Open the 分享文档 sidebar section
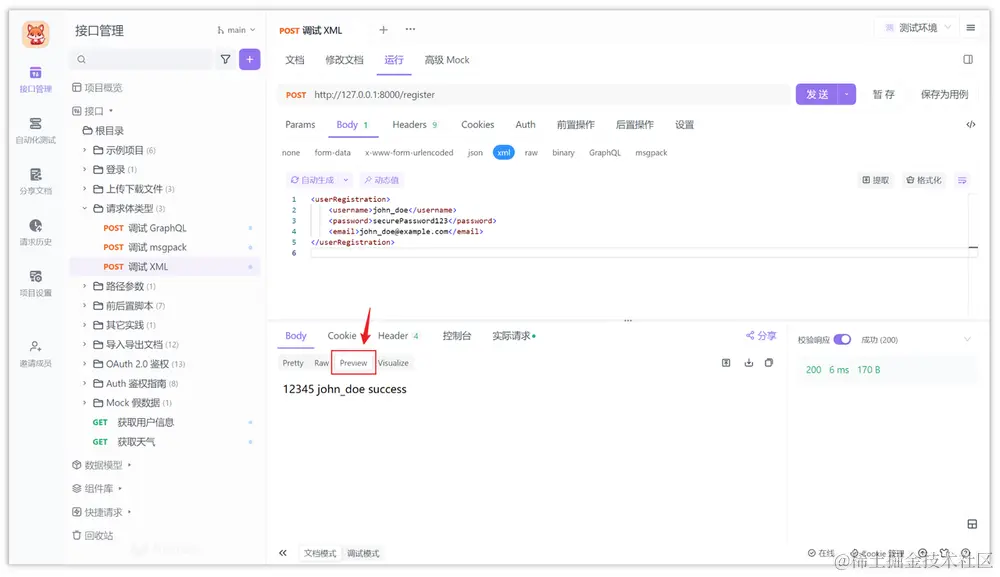 [36, 182]
